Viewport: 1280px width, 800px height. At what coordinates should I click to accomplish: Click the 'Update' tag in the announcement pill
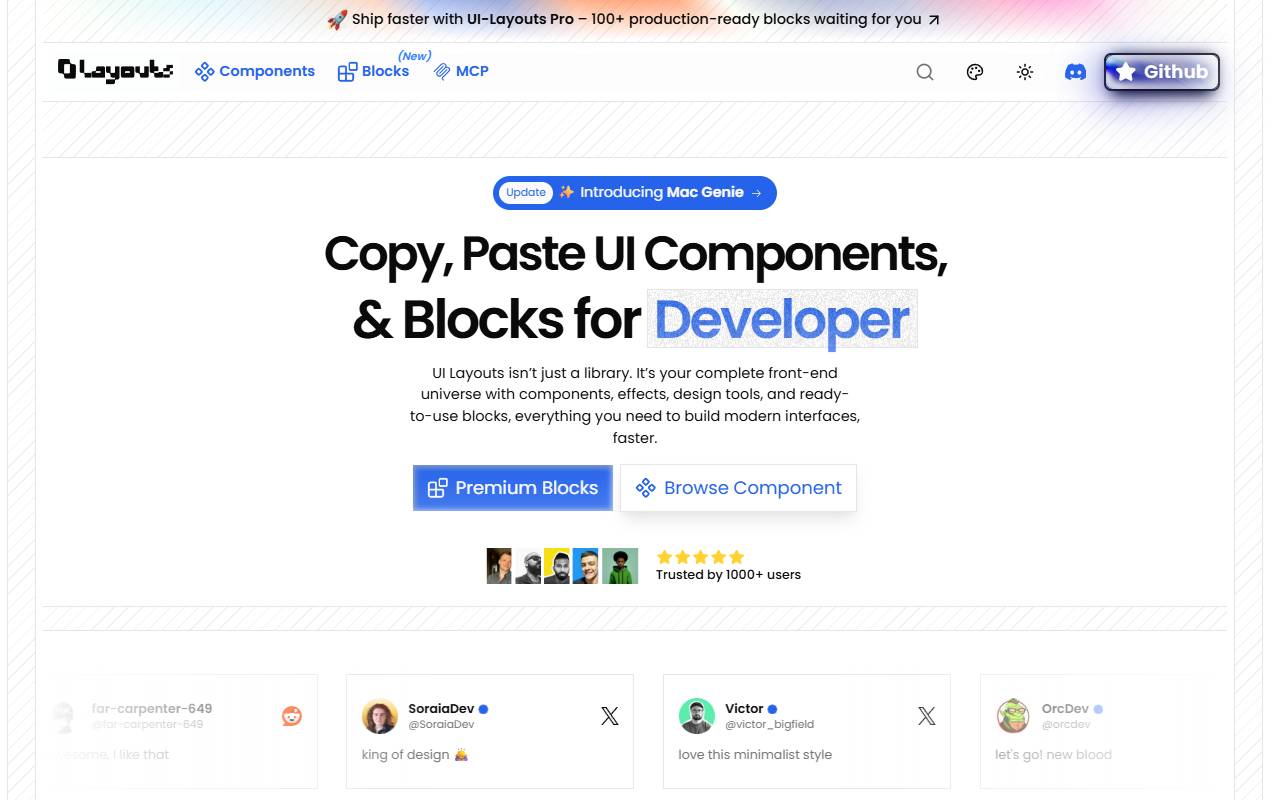point(526,193)
